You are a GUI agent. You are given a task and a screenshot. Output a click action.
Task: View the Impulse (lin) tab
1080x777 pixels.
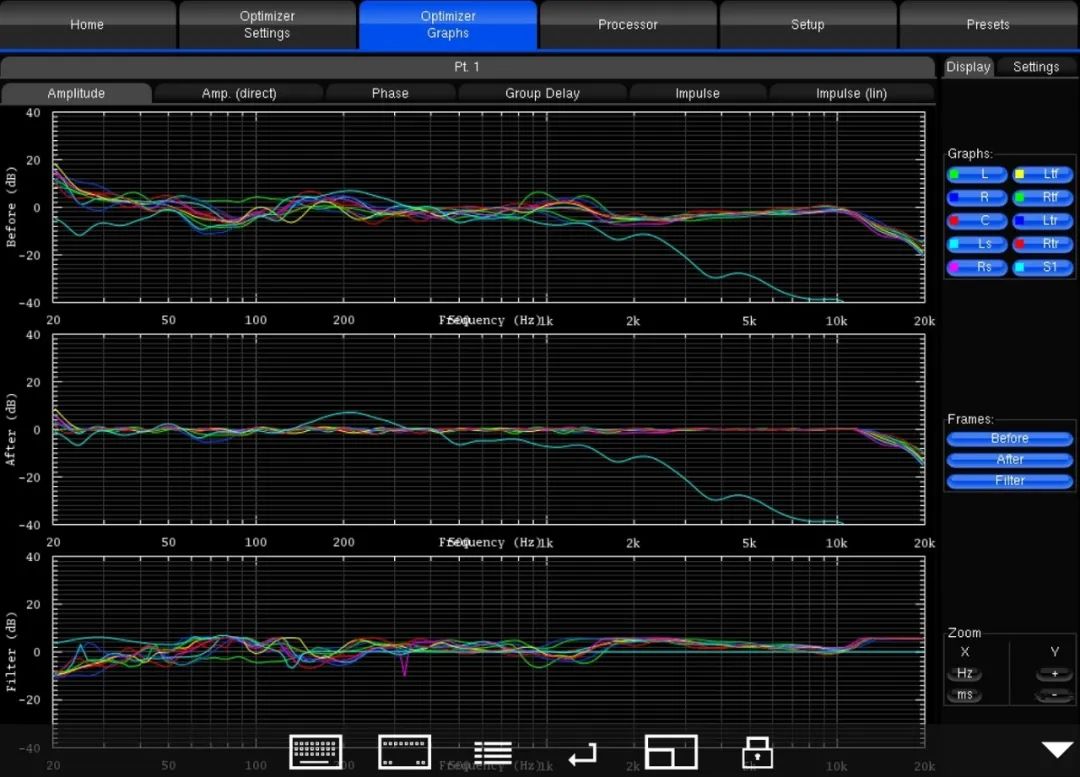click(852, 94)
